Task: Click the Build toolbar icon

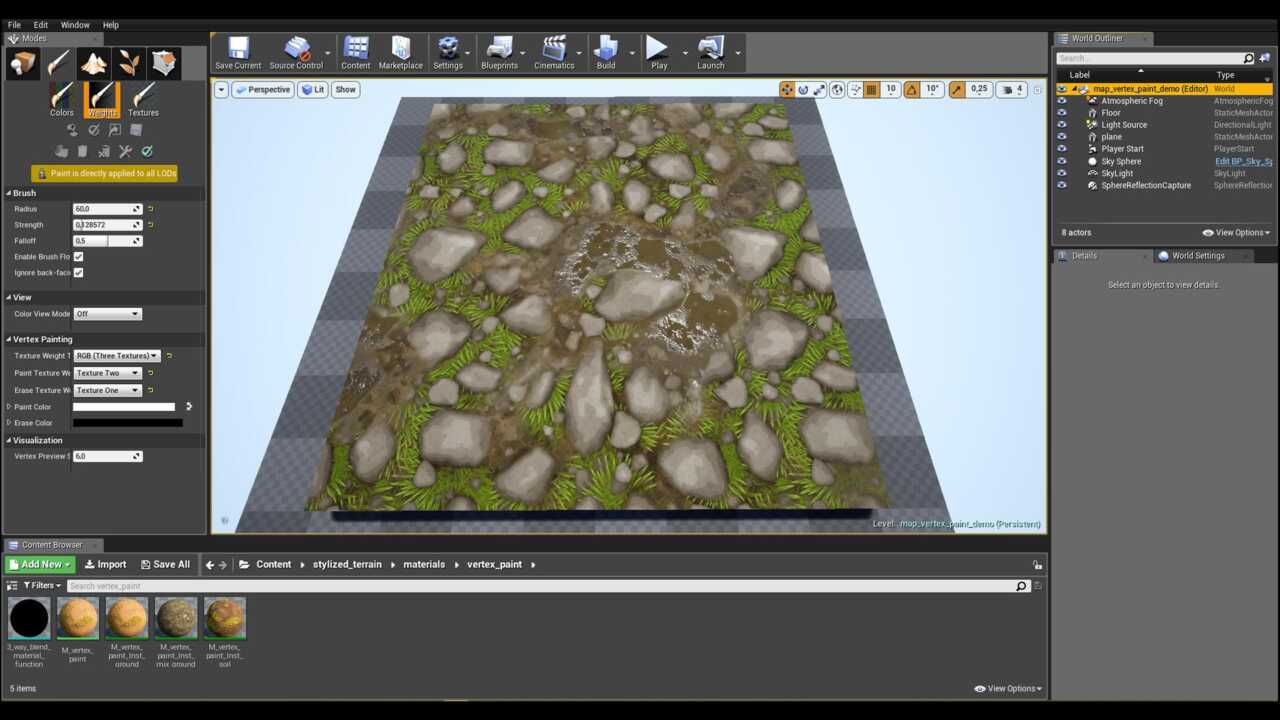Action: 606,53
